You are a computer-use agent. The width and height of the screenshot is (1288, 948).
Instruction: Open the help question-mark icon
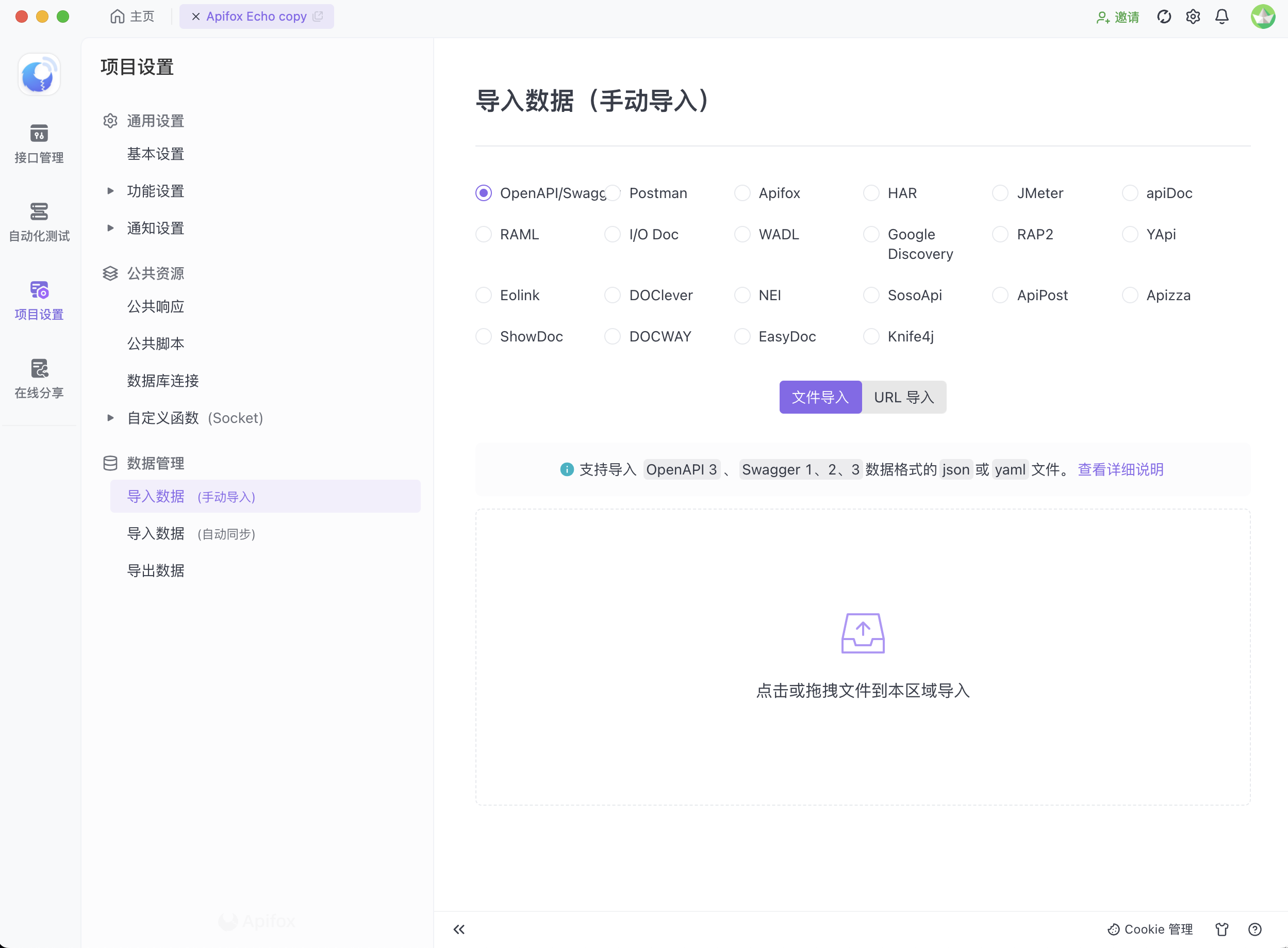pyautogui.click(x=1254, y=929)
